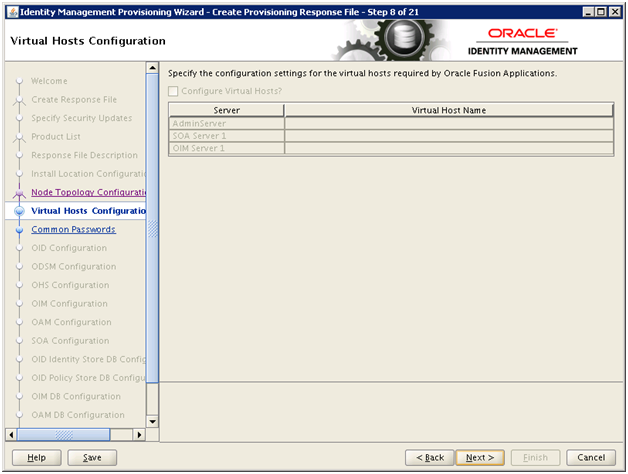Go back with the Back button

(430, 458)
